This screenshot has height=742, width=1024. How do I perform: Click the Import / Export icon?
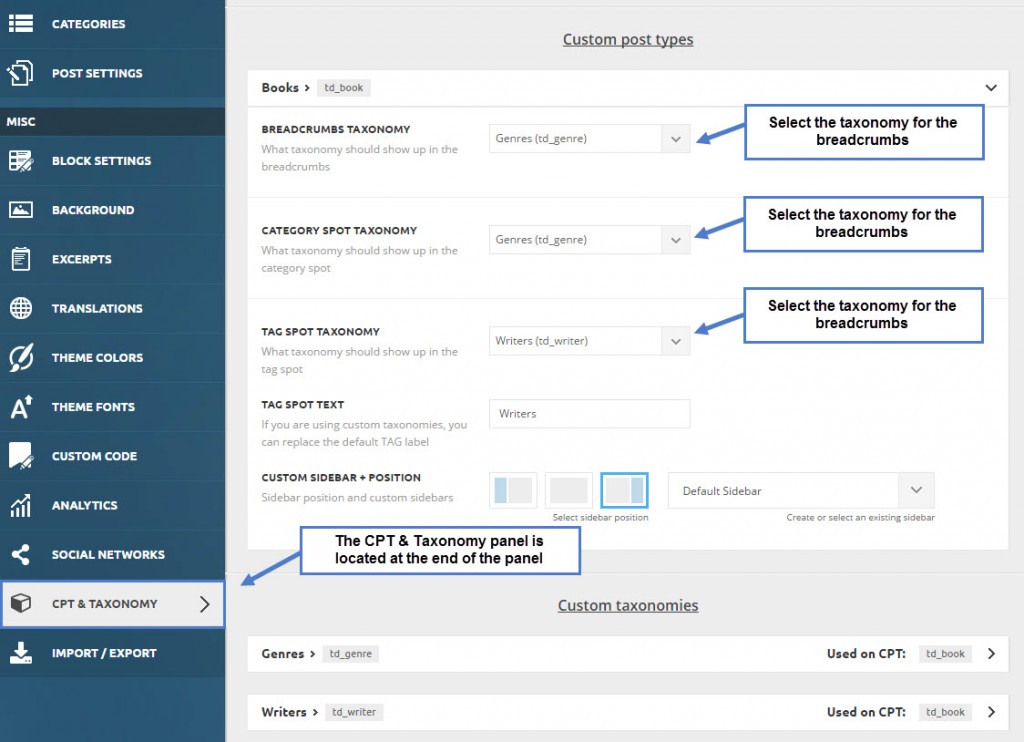(22, 653)
